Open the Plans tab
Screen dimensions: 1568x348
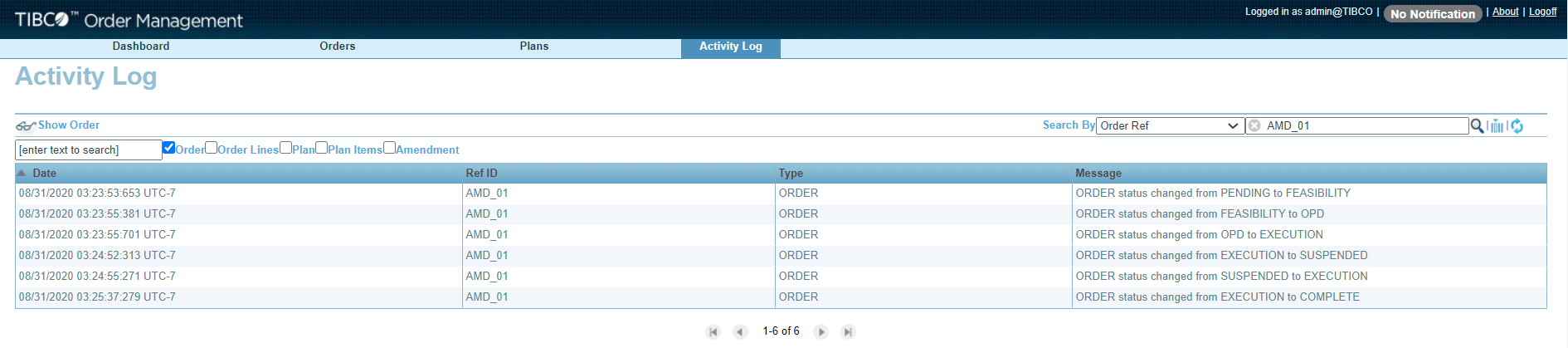pos(534,47)
